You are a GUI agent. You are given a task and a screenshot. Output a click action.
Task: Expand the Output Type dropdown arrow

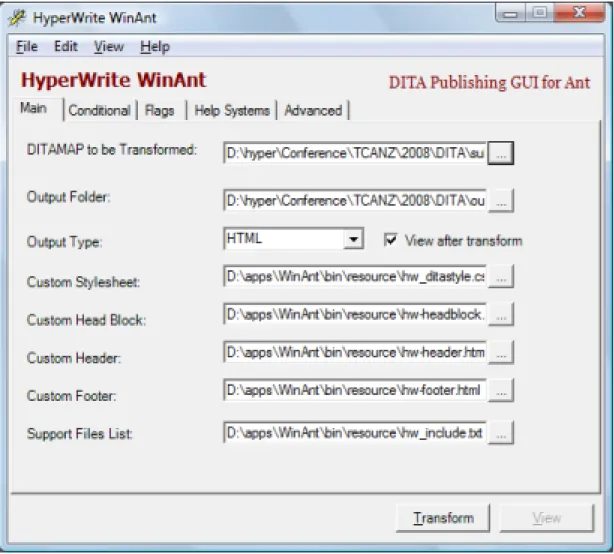(353, 239)
